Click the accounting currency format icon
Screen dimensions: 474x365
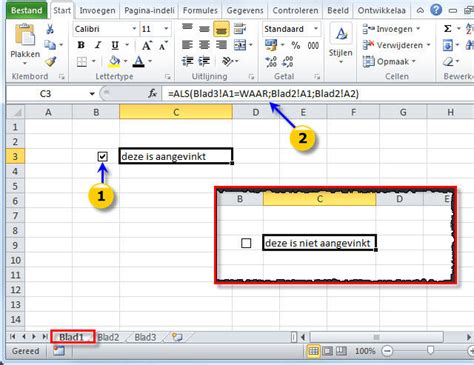coord(271,45)
